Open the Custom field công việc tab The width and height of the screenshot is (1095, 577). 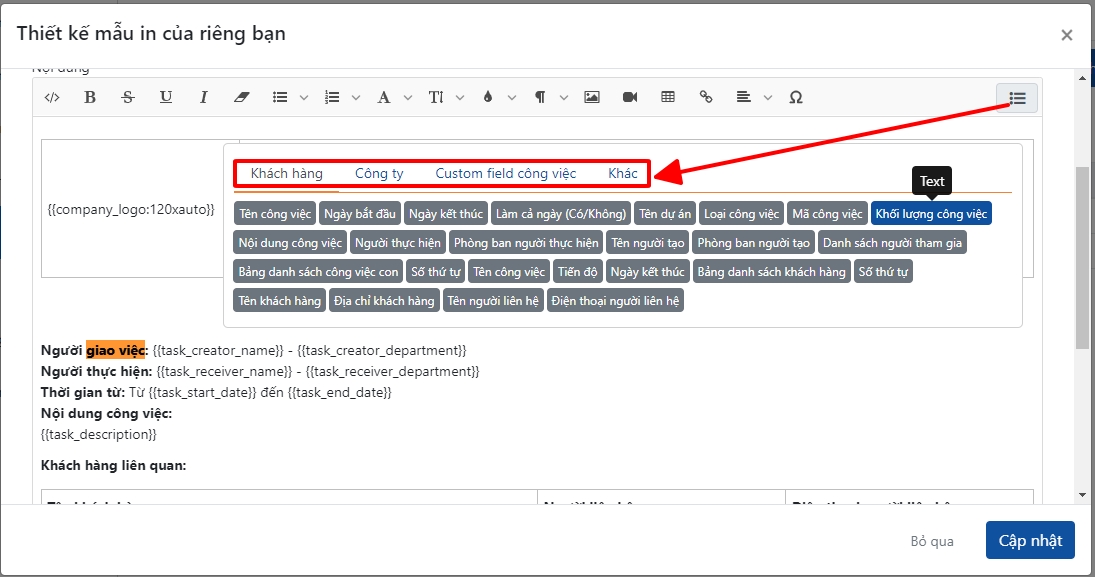(505, 173)
